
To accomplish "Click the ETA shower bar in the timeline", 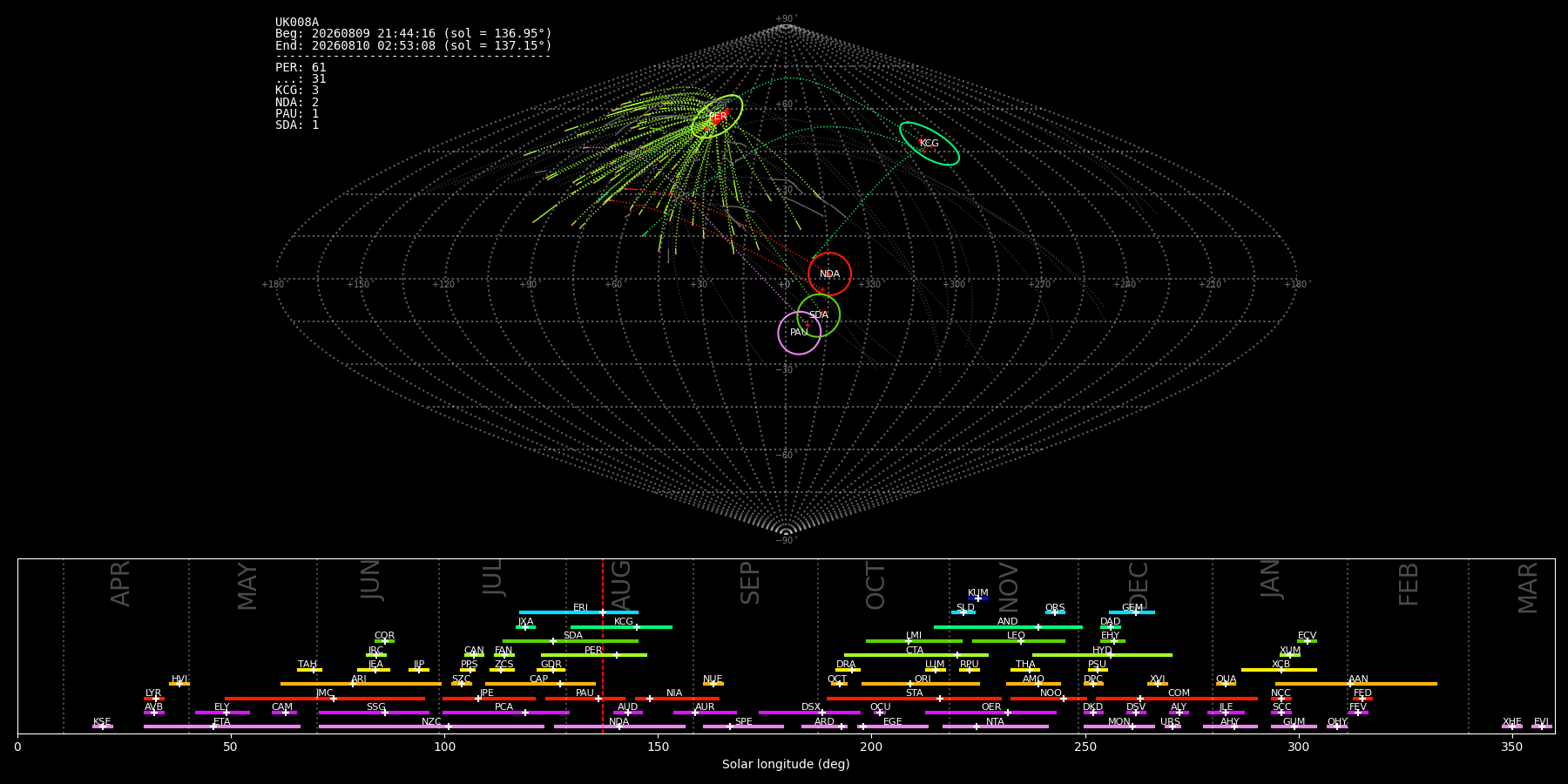I will pyautogui.click(x=222, y=727).
